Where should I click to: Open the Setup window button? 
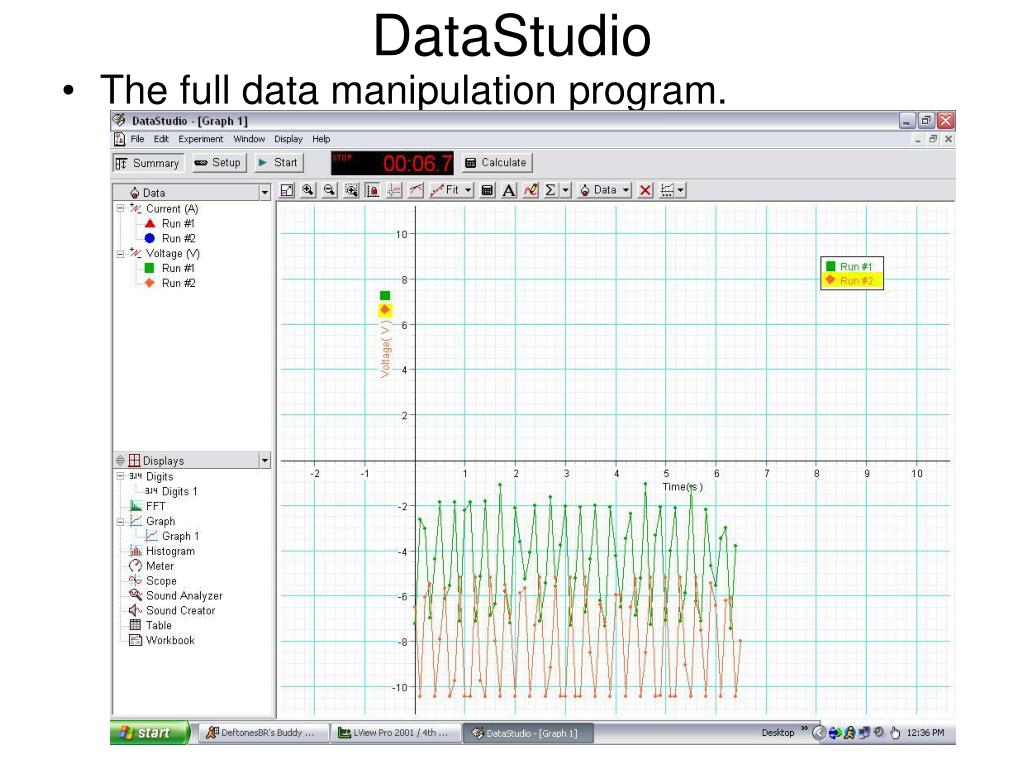219,163
